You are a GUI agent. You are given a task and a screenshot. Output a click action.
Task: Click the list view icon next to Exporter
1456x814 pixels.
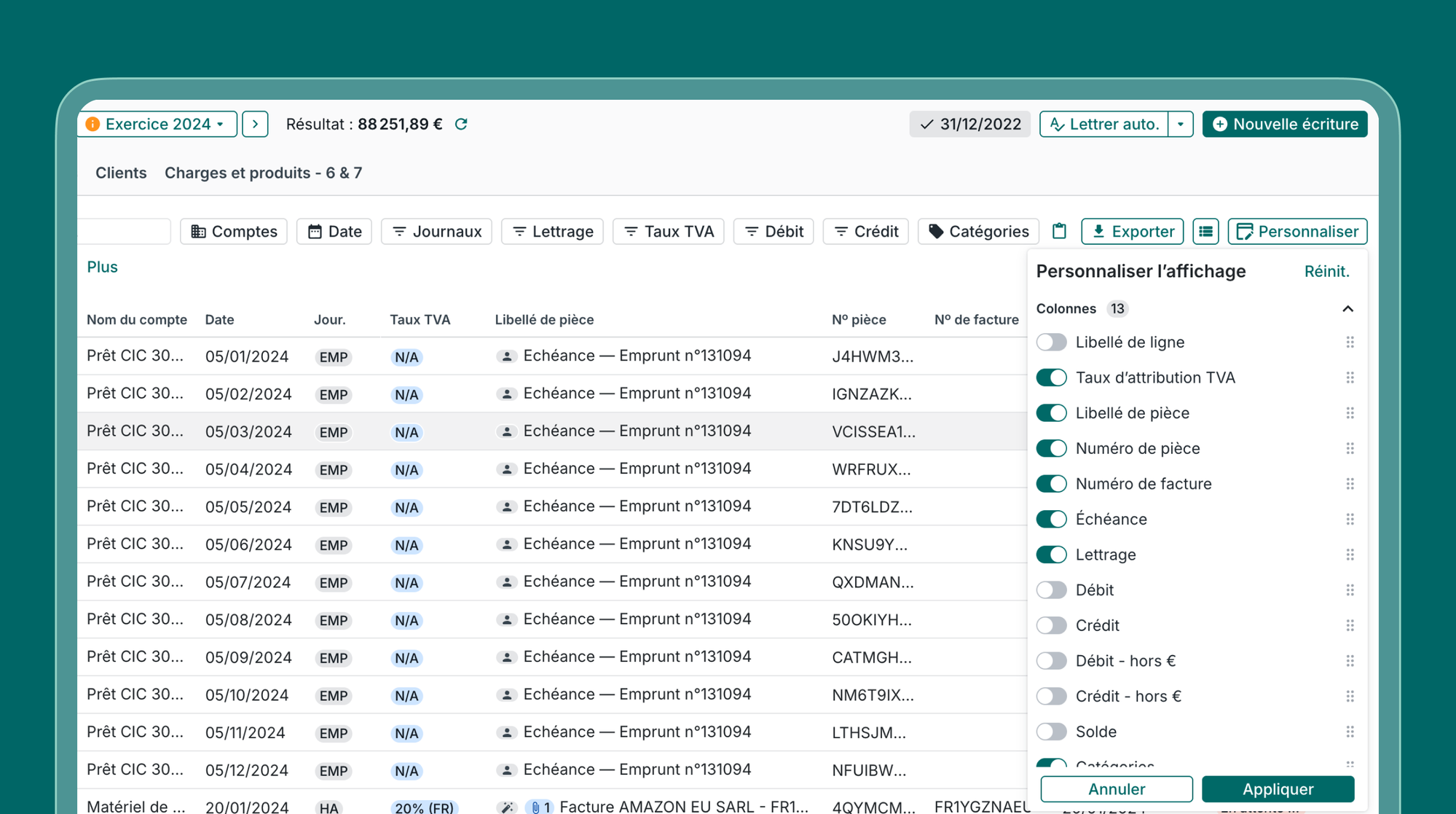(x=1205, y=231)
